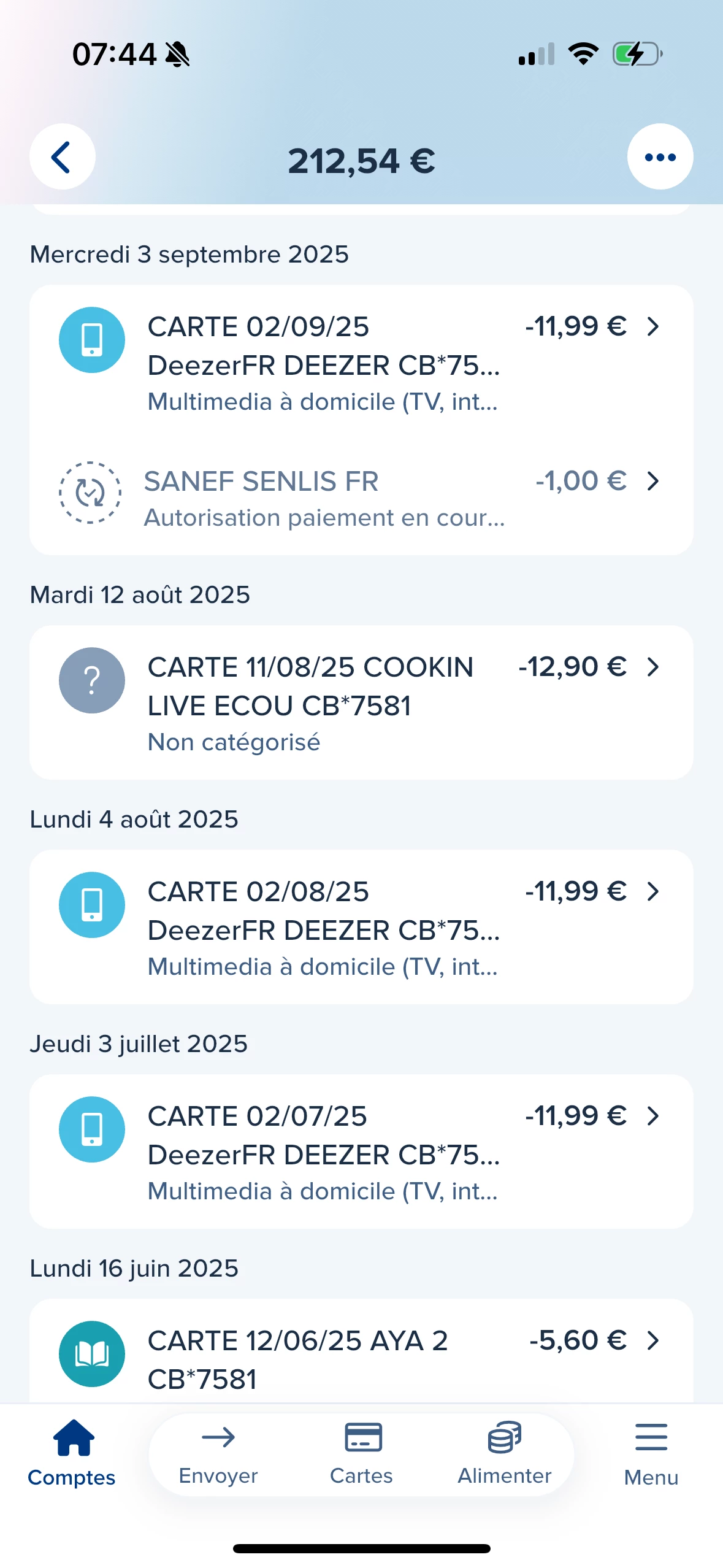Tap the back arrow button
This screenshot has height=1568, width=723.
[x=62, y=157]
